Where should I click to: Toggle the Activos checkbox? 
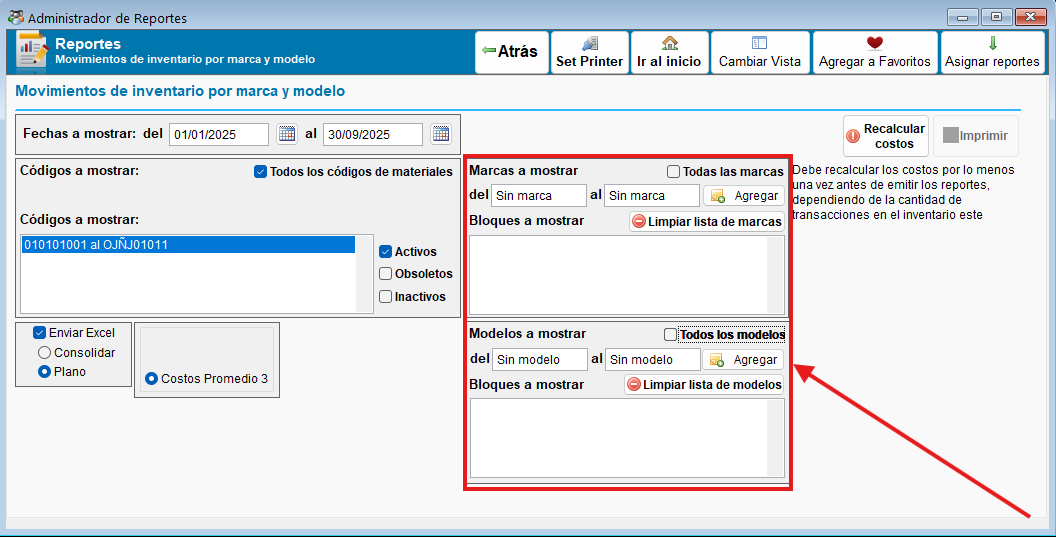pos(385,251)
